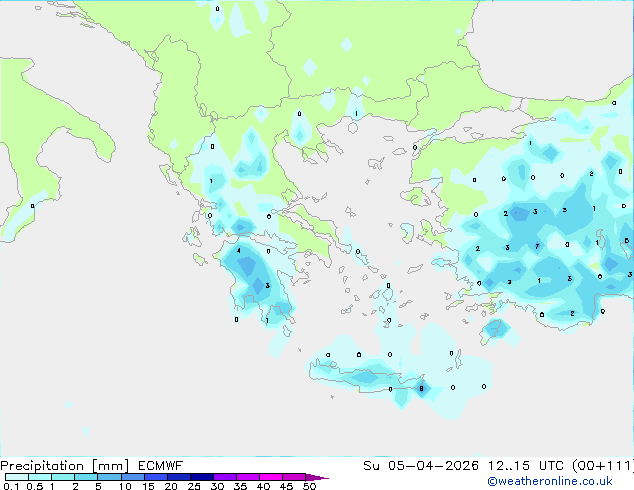Click the 0.1–0.5 mm legend swatch
The height and width of the screenshot is (490, 634).
[x=17, y=477]
